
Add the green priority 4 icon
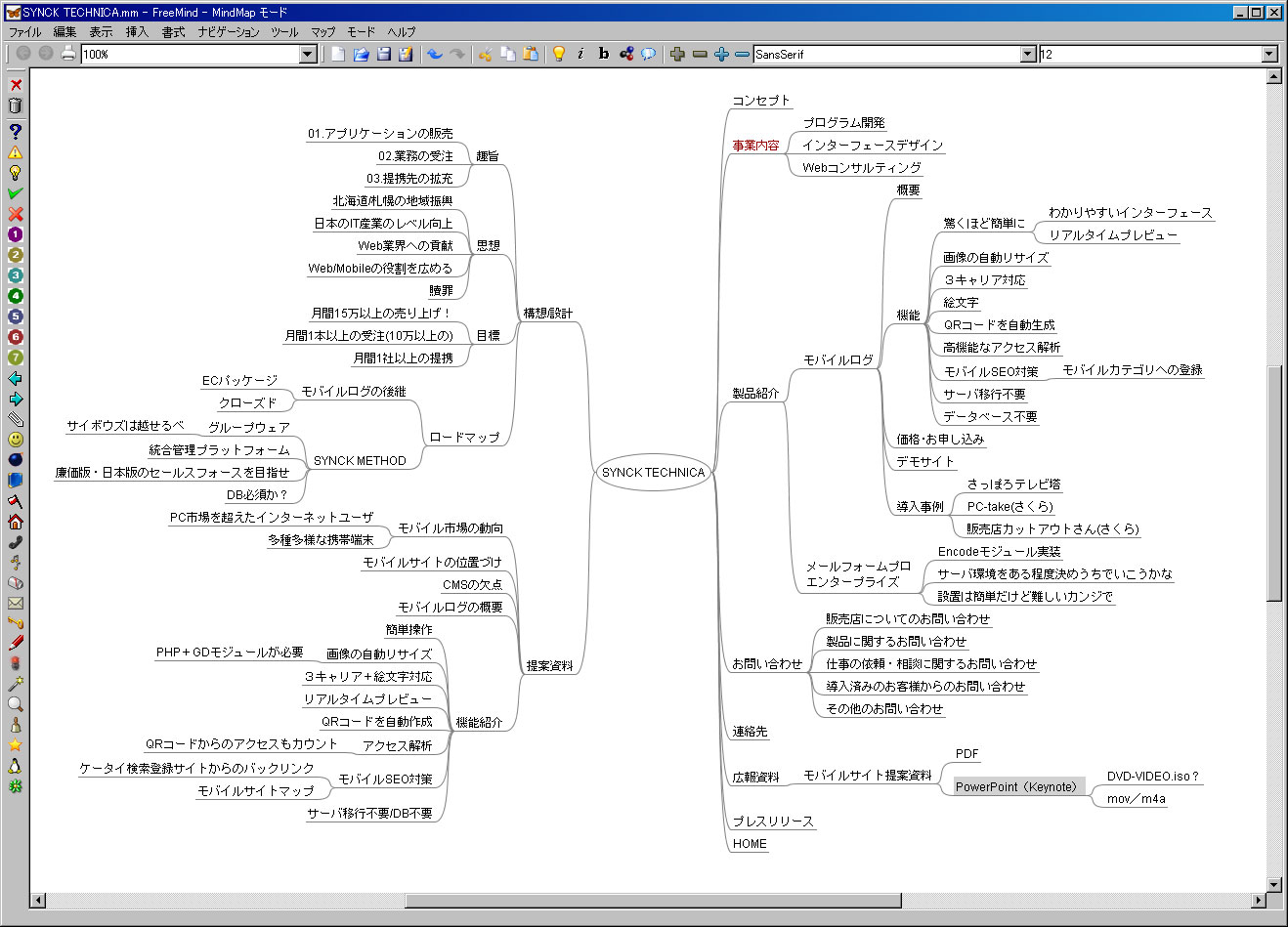point(16,296)
